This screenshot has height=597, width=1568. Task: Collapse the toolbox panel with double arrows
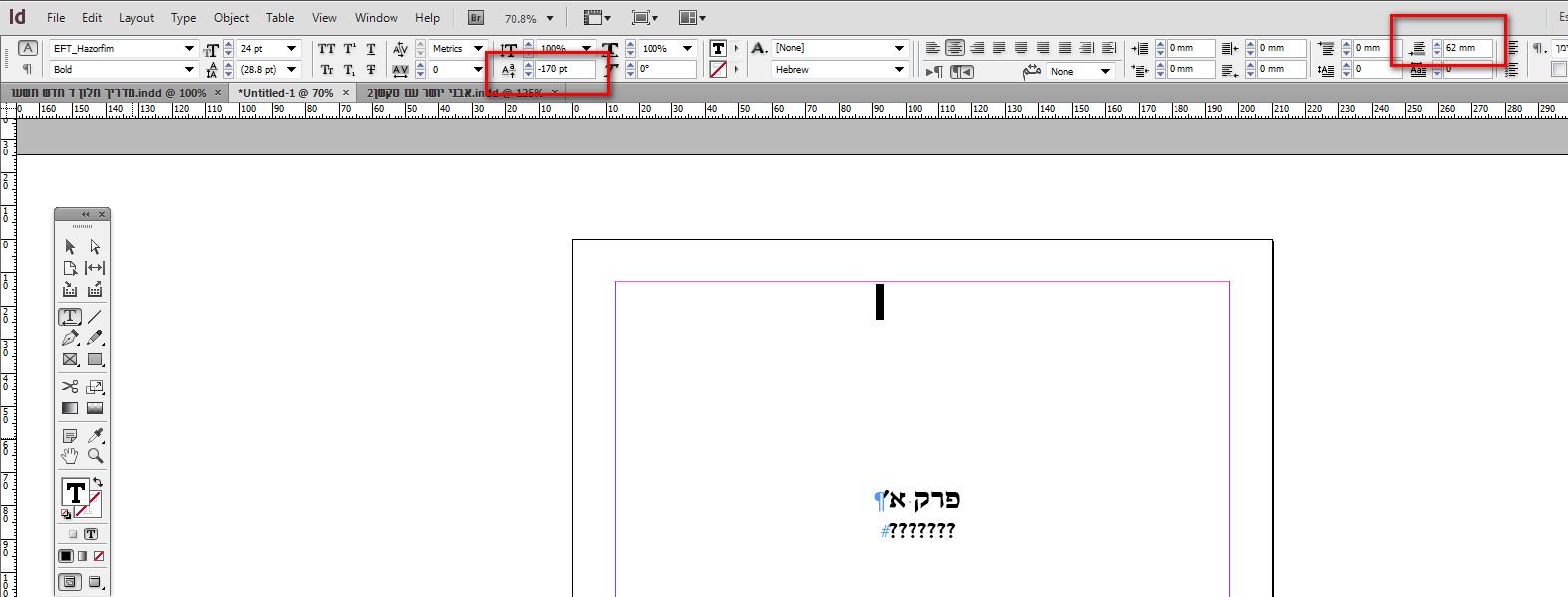[x=85, y=214]
